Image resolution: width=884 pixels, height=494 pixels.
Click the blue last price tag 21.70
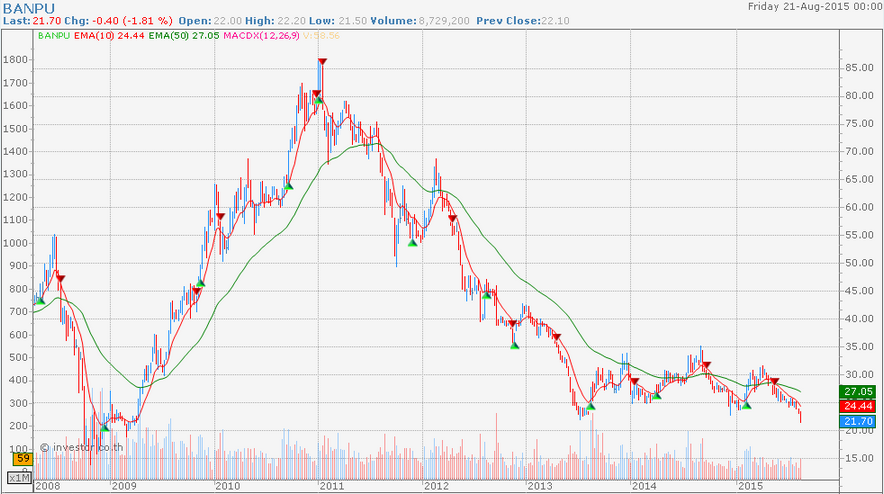tap(858, 421)
